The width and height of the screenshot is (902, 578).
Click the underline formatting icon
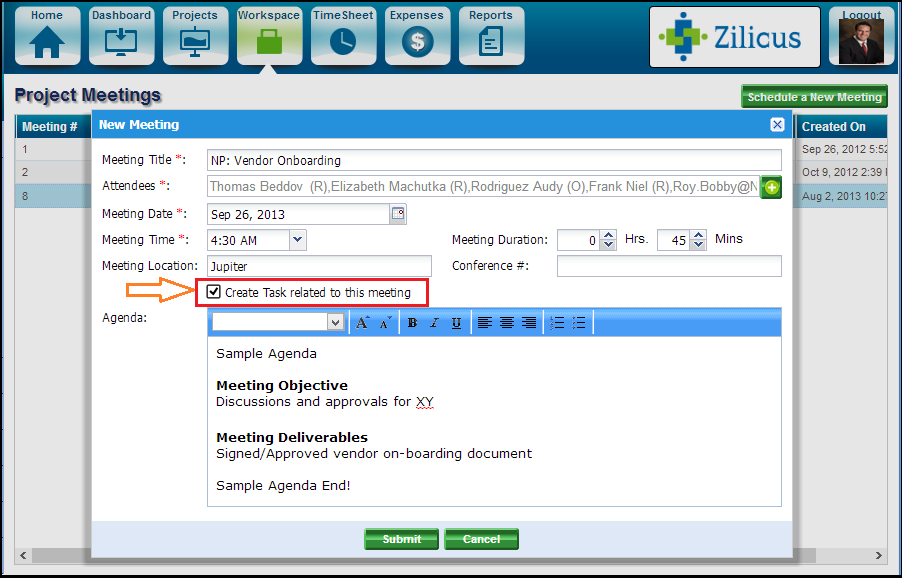tap(457, 322)
